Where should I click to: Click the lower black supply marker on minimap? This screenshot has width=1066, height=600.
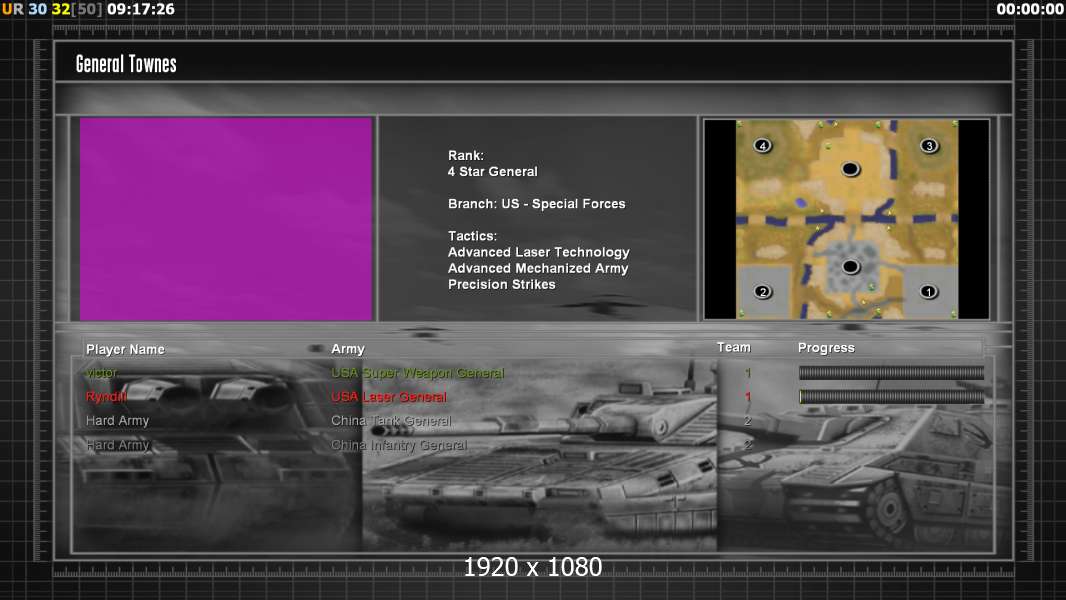pos(850,266)
